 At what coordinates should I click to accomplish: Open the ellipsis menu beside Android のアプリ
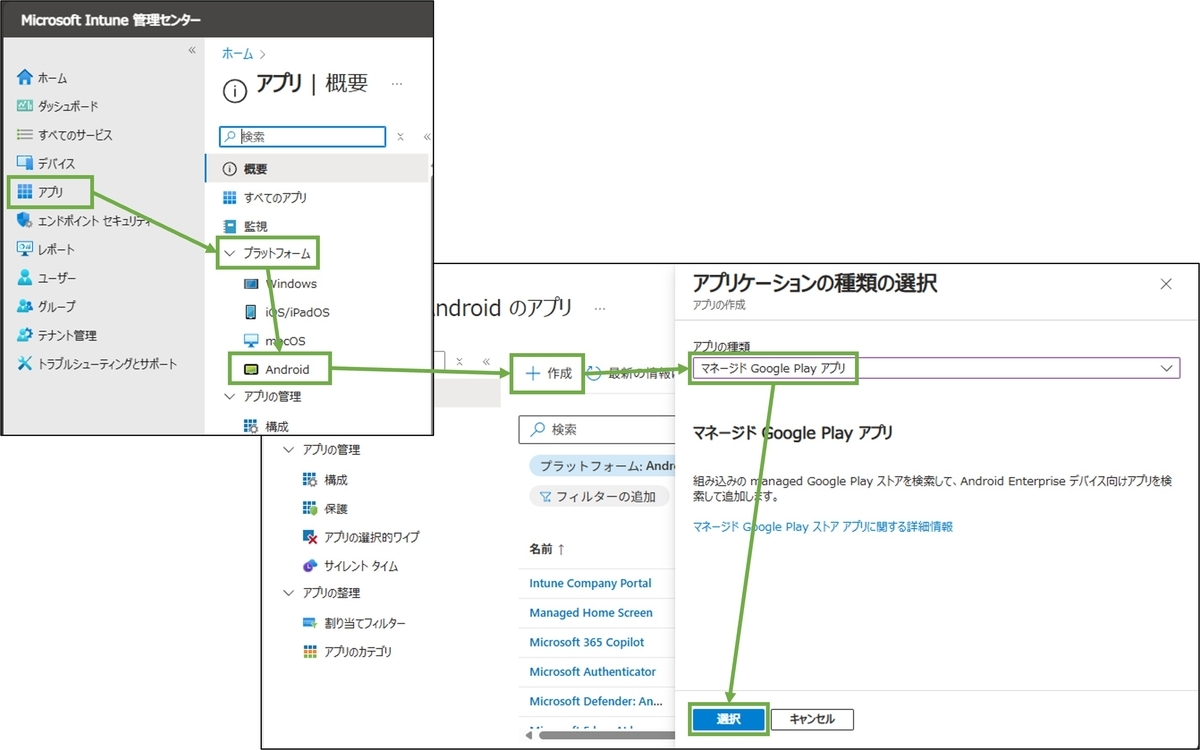[x=600, y=309]
